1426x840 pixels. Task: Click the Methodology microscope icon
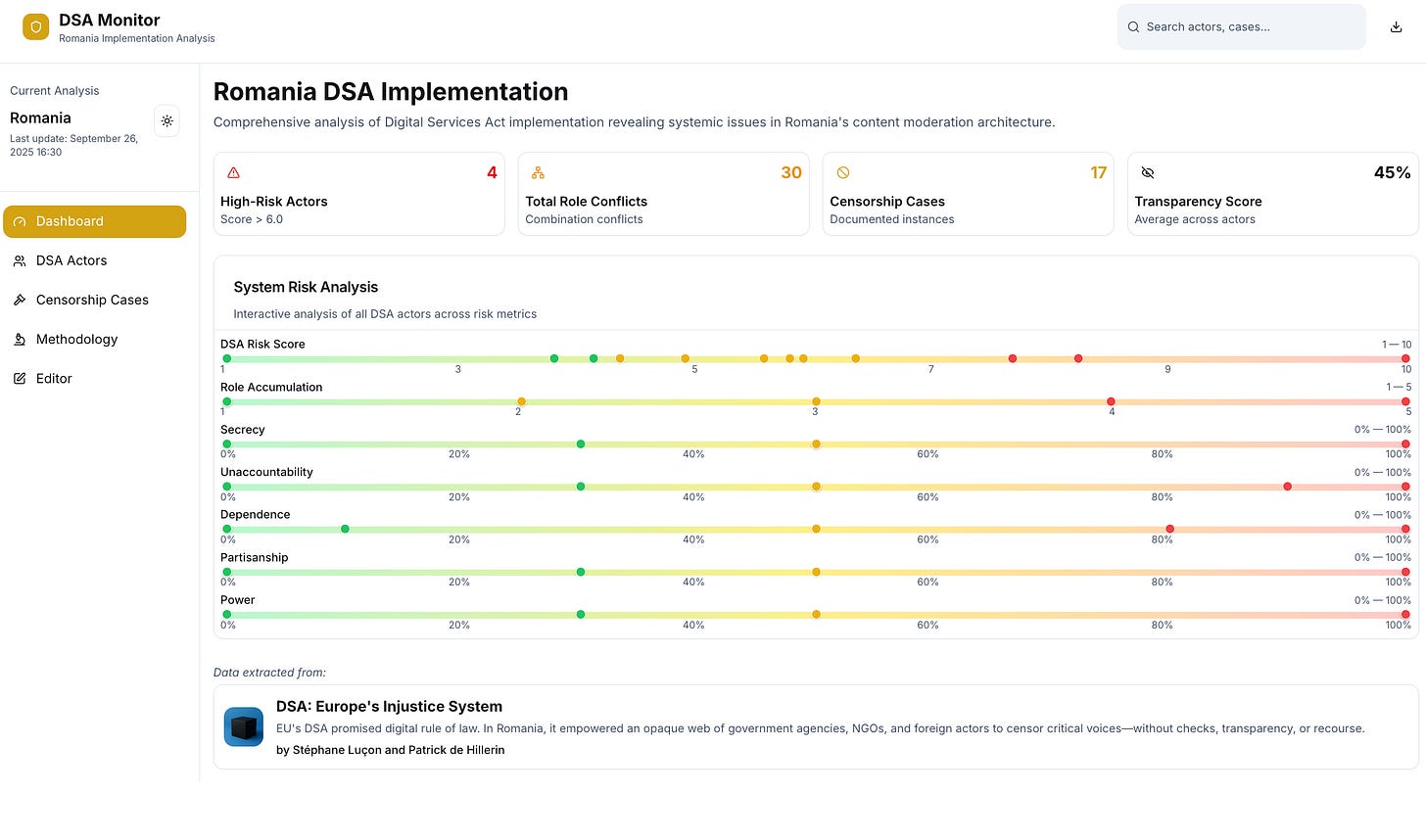point(20,339)
